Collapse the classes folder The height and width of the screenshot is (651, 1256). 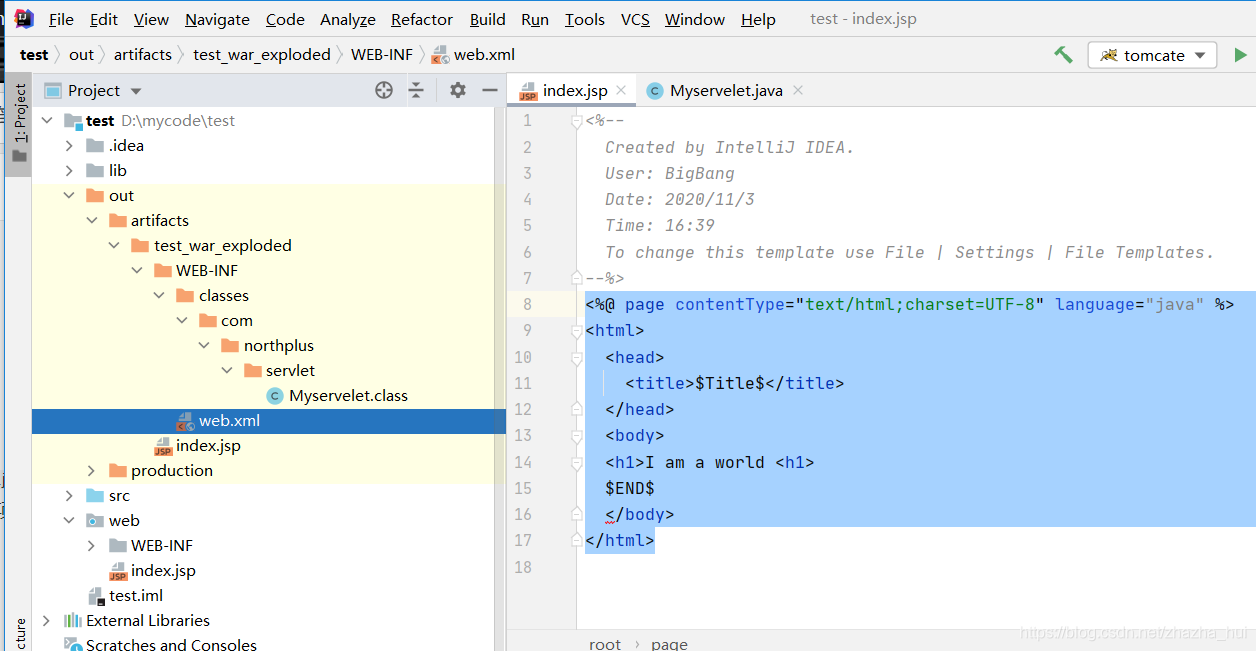pyautogui.click(x=159, y=296)
